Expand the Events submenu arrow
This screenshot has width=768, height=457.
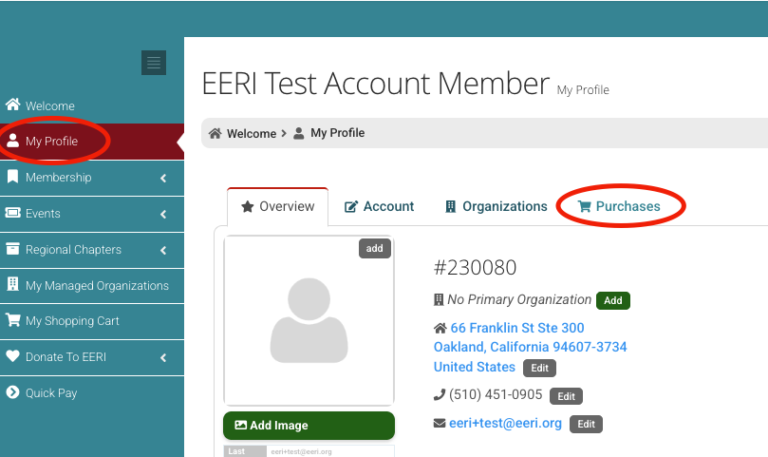point(163,214)
